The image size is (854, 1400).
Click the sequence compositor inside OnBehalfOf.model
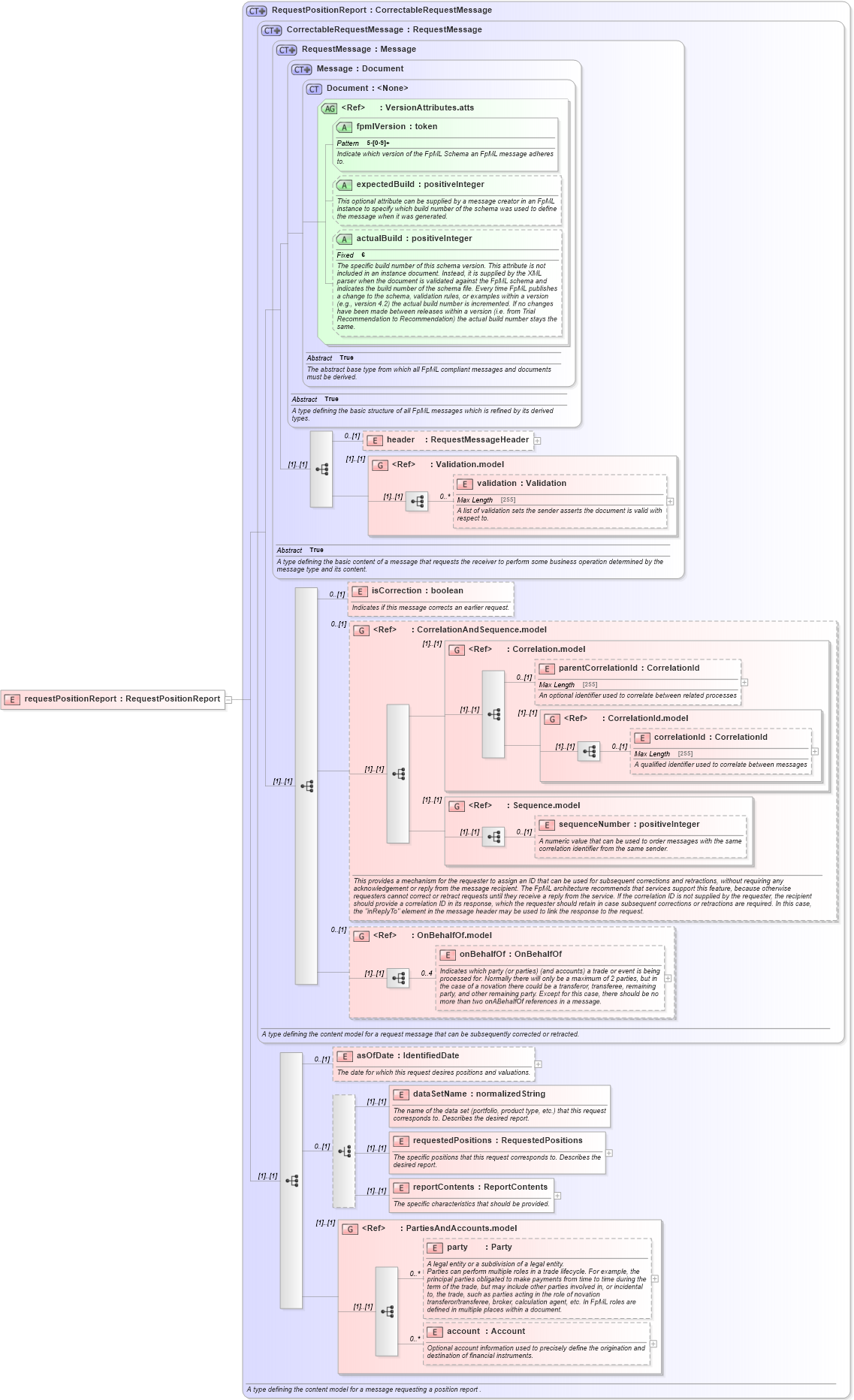[x=398, y=978]
